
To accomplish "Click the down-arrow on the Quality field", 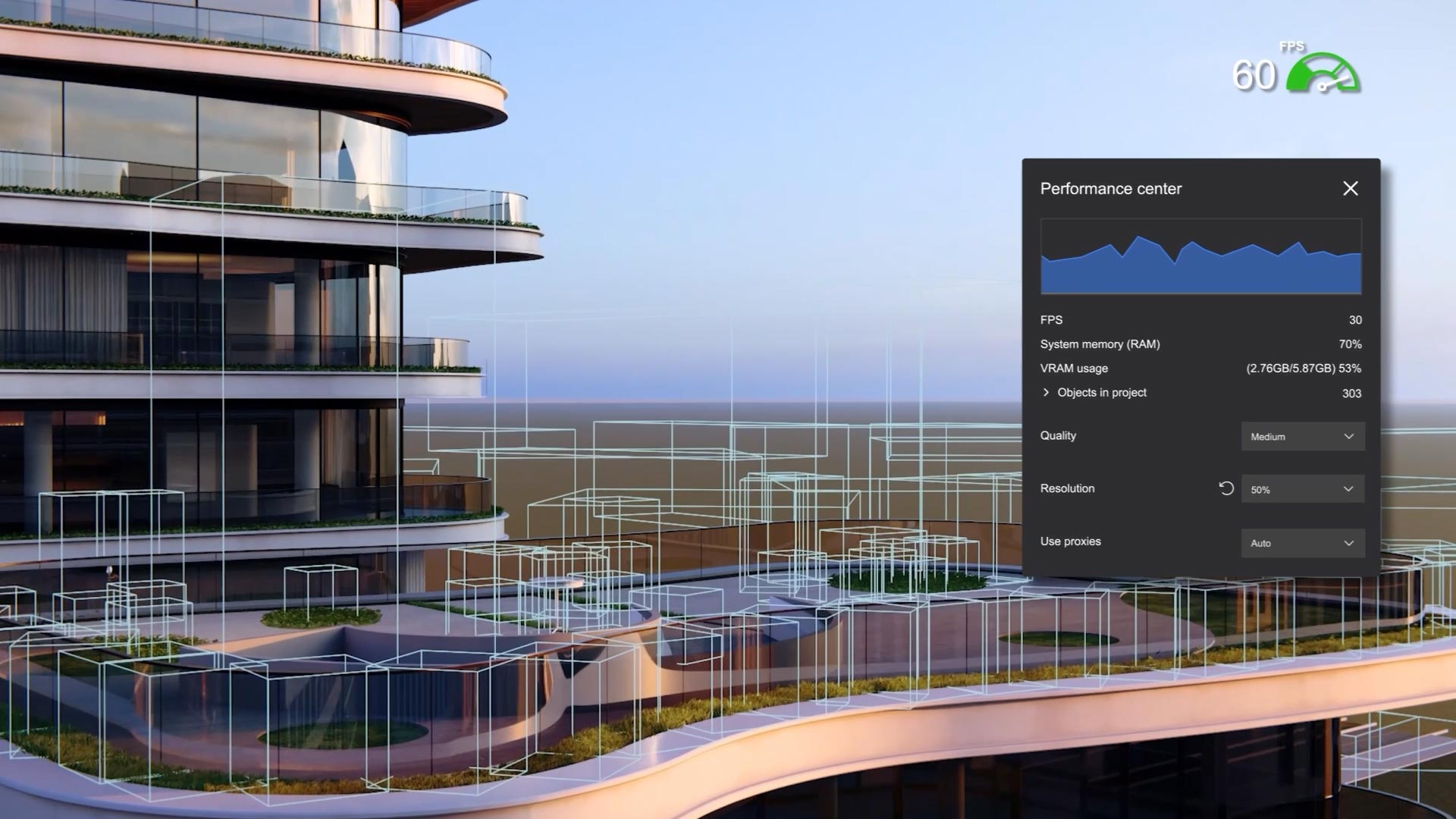I will coord(1348,436).
